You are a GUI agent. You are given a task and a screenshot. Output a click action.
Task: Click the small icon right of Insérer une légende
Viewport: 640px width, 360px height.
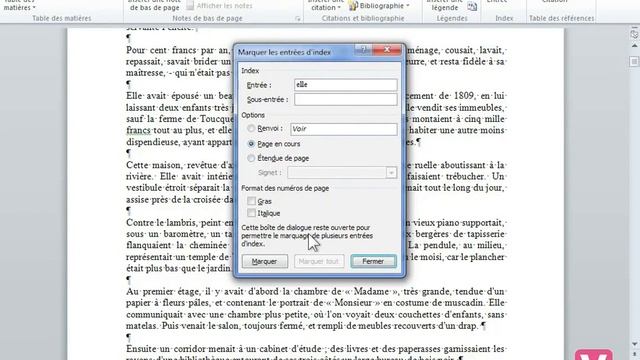pos(472,6)
